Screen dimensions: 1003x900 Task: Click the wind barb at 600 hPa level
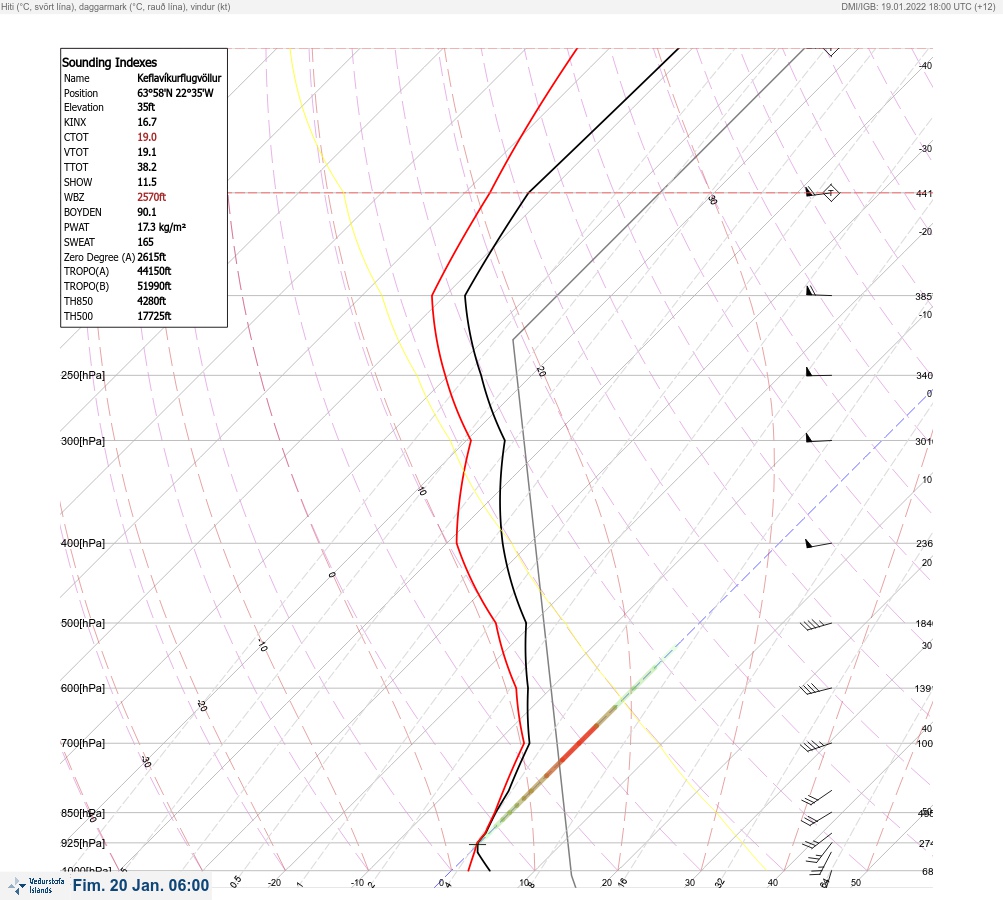pyautogui.click(x=816, y=689)
